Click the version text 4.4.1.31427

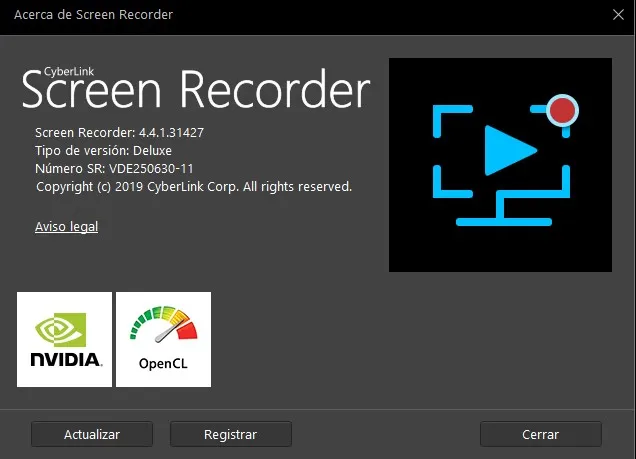click(x=171, y=133)
